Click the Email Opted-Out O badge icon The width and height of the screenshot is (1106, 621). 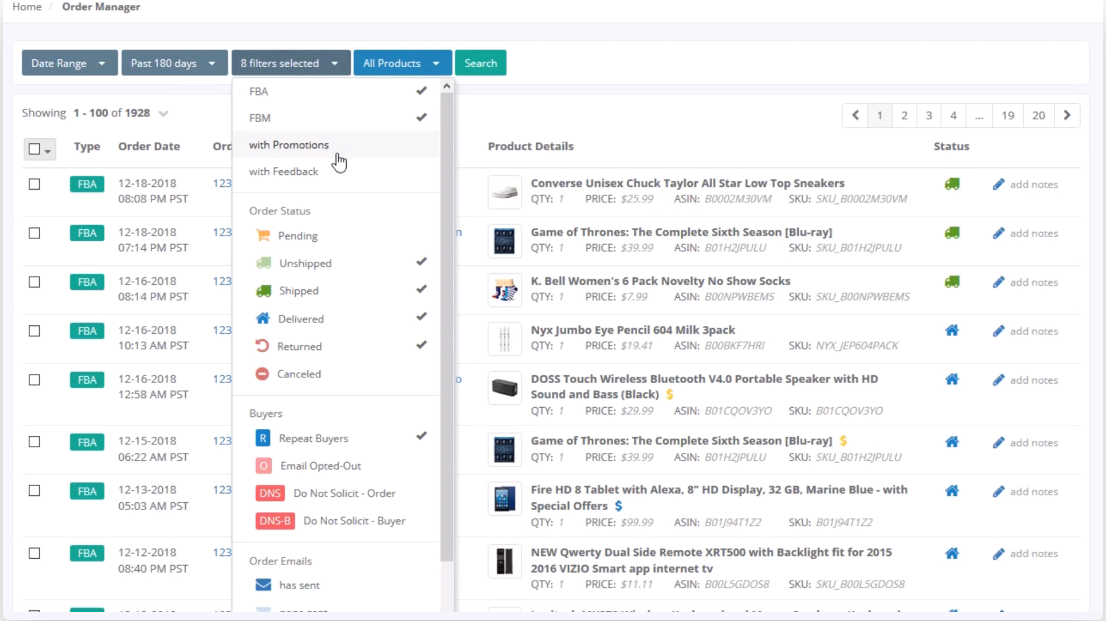(x=263, y=466)
